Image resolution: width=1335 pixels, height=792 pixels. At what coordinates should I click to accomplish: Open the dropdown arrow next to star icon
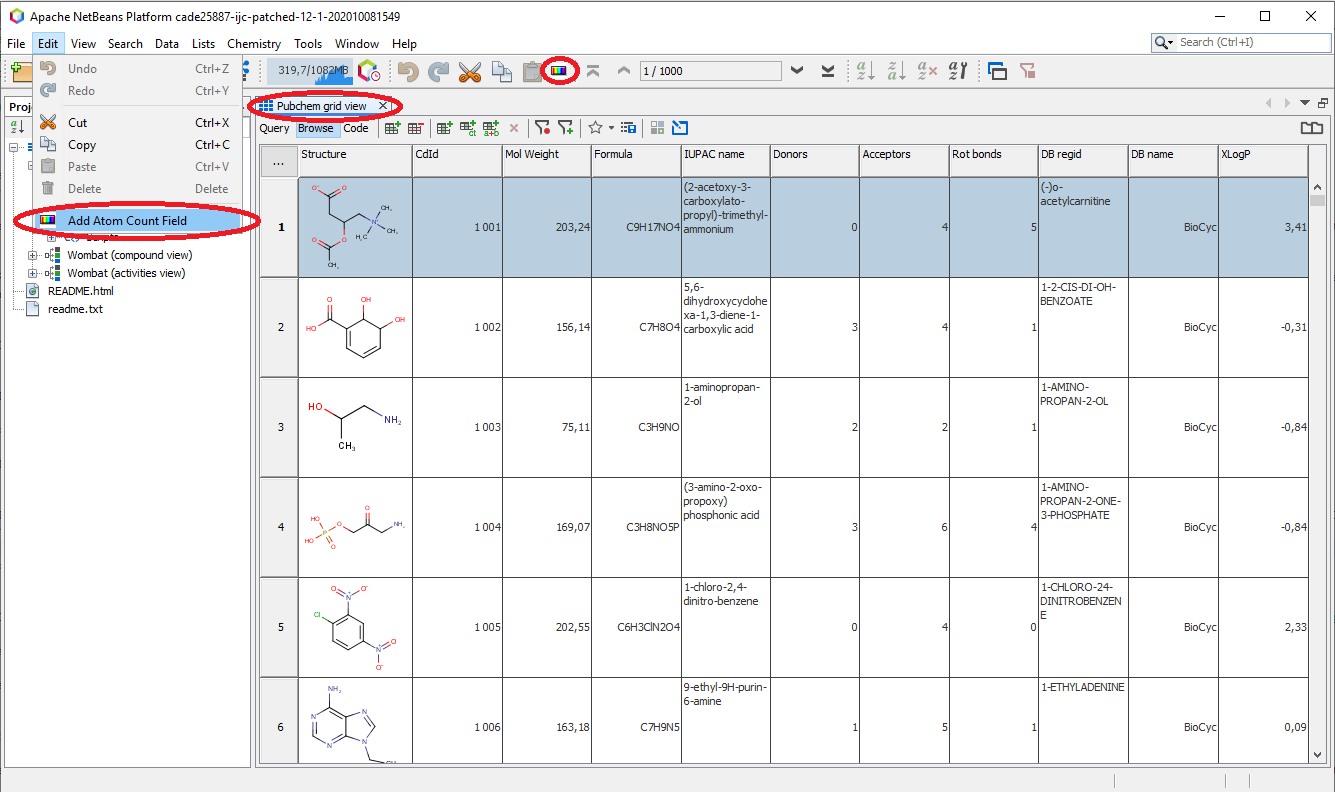tap(611, 128)
